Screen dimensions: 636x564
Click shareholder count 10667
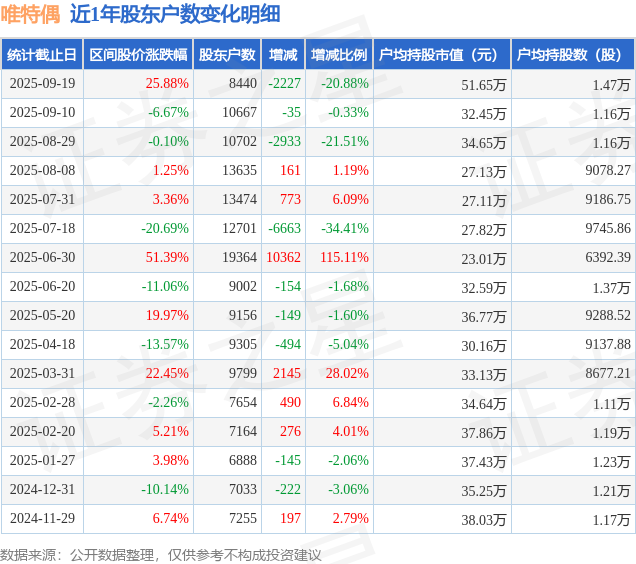240,112
